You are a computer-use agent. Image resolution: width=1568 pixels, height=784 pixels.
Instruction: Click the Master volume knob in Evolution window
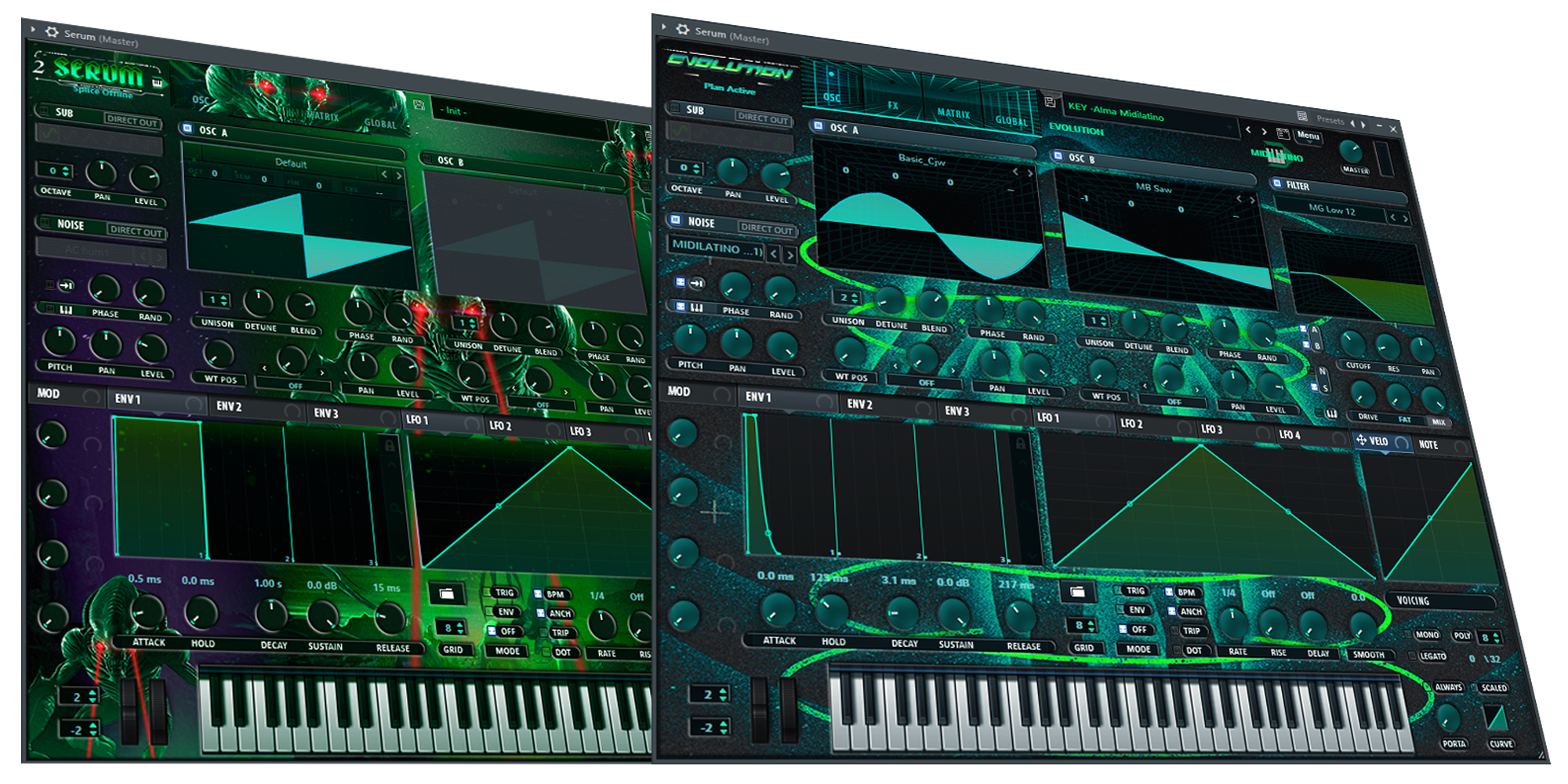1351,151
